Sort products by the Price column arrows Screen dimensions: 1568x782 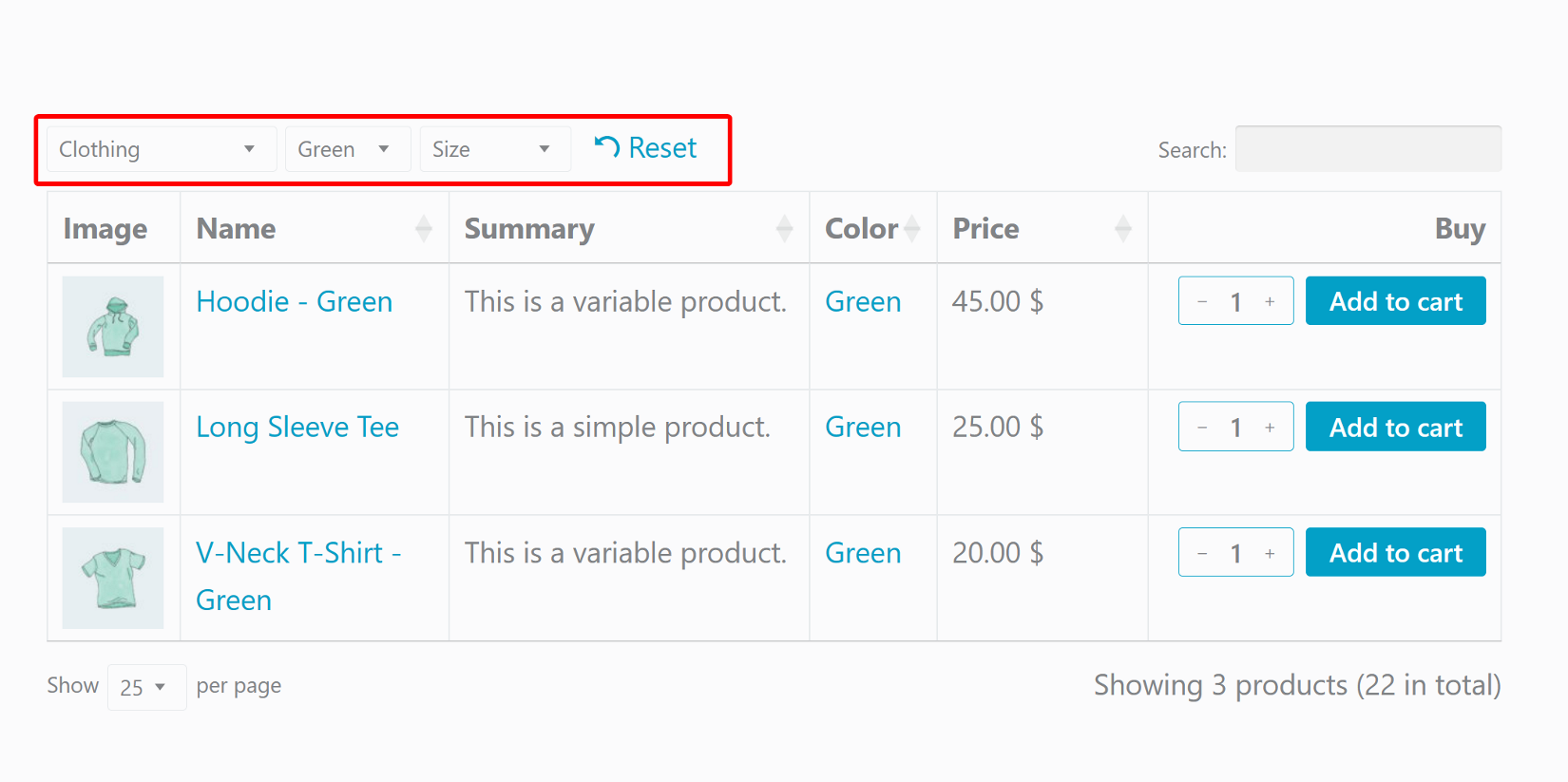[1124, 228]
